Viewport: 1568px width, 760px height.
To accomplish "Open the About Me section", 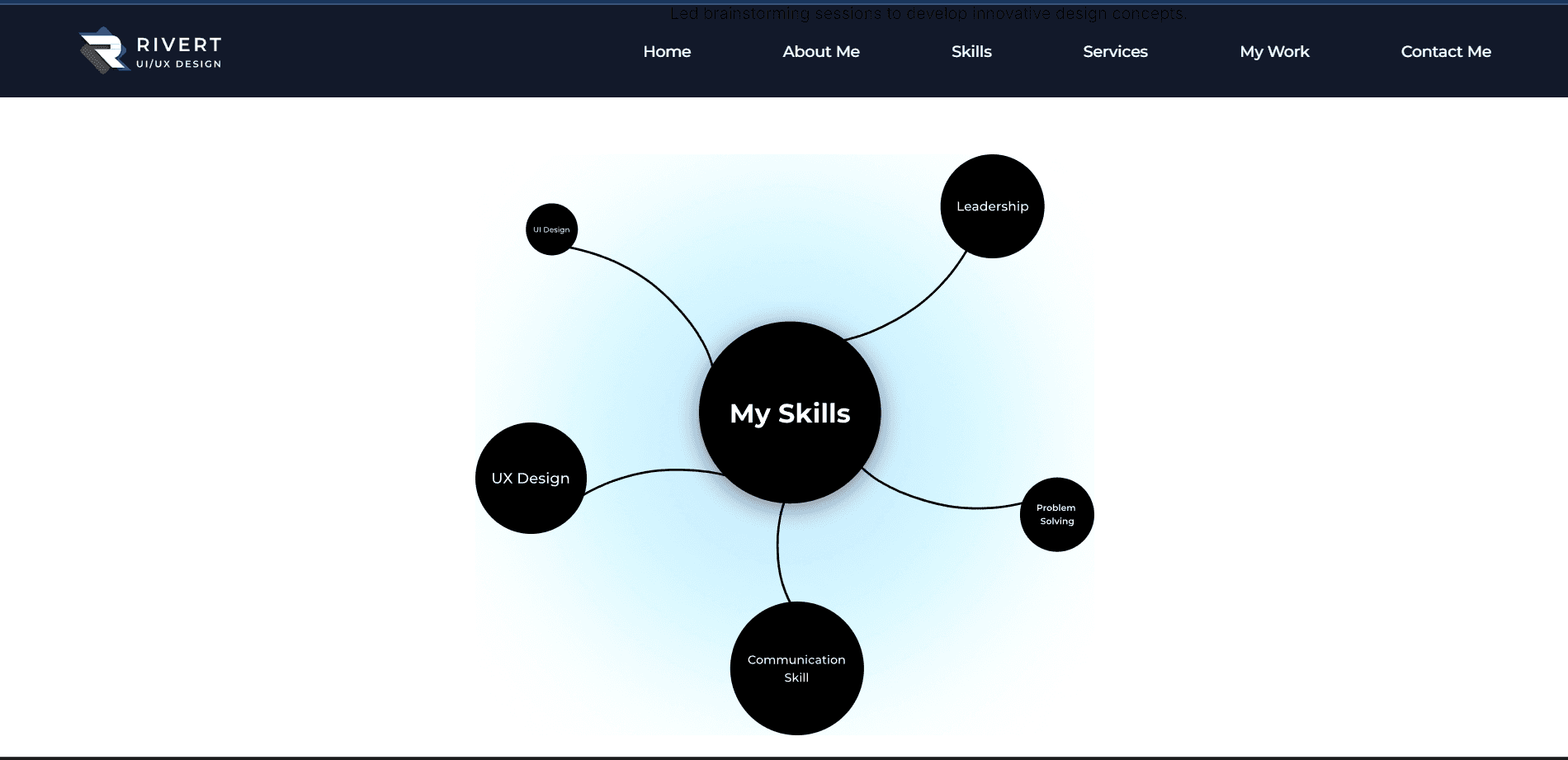I will click(820, 51).
